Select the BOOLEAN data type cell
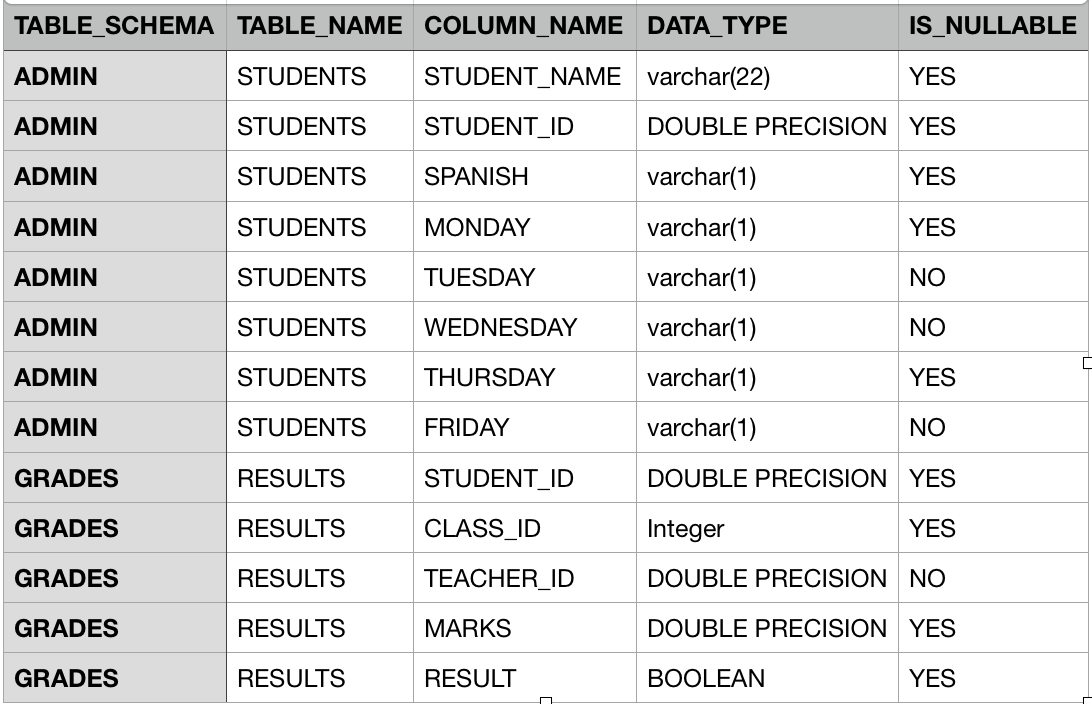The image size is (1092, 704). pos(705,678)
